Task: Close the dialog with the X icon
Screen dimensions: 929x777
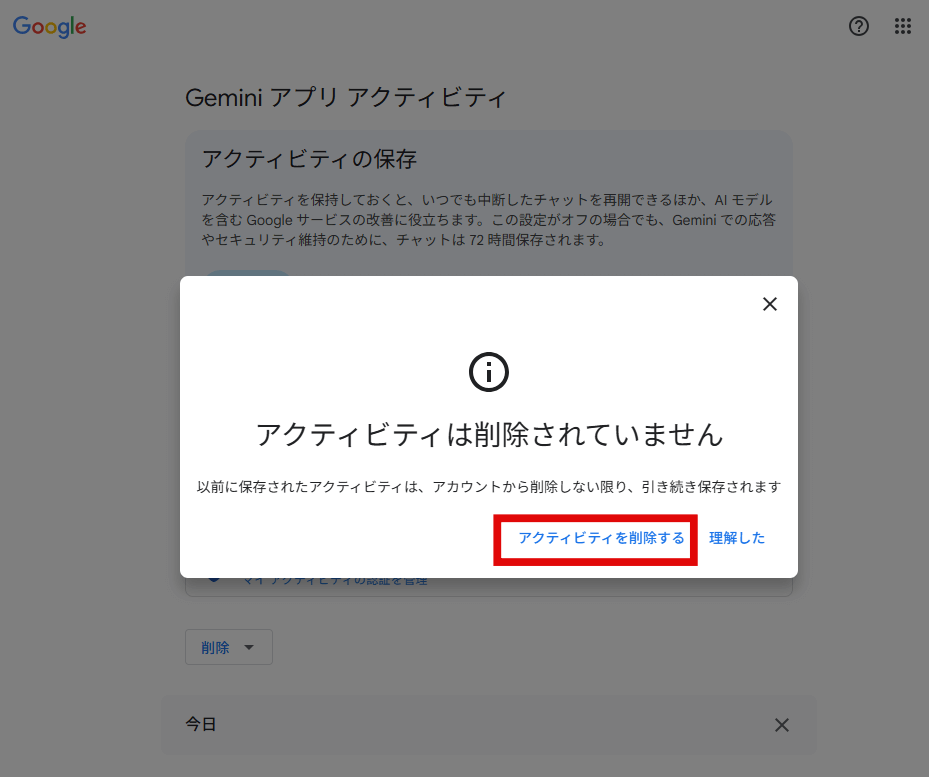Action: 770,304
